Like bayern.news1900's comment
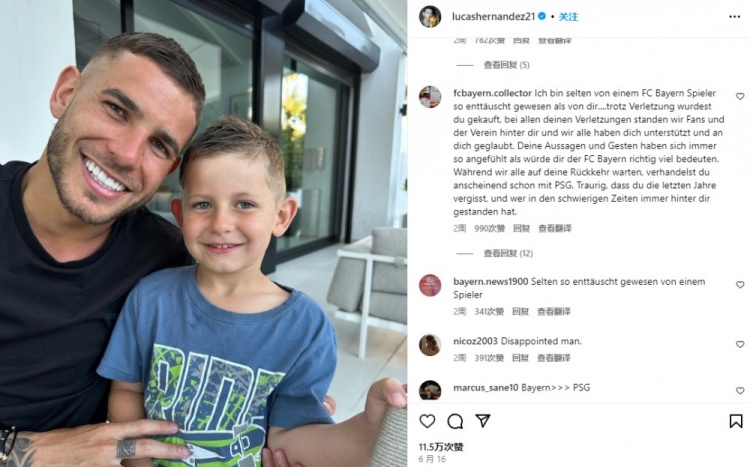 click(x=740, y=285)
